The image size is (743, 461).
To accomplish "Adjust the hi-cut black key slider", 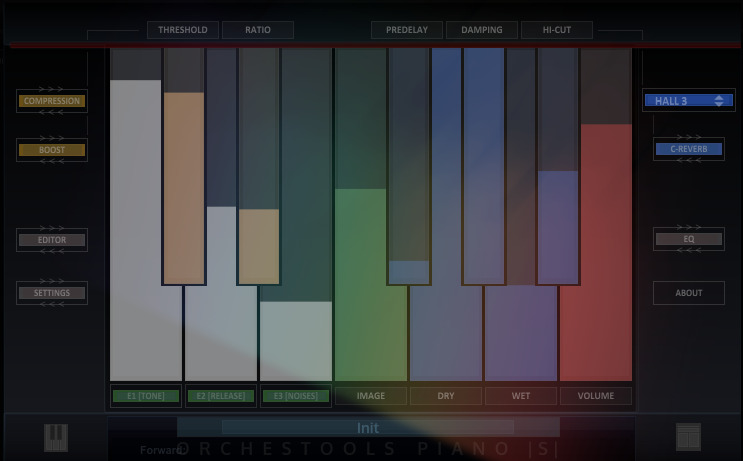I will click(x=558, y=166).
